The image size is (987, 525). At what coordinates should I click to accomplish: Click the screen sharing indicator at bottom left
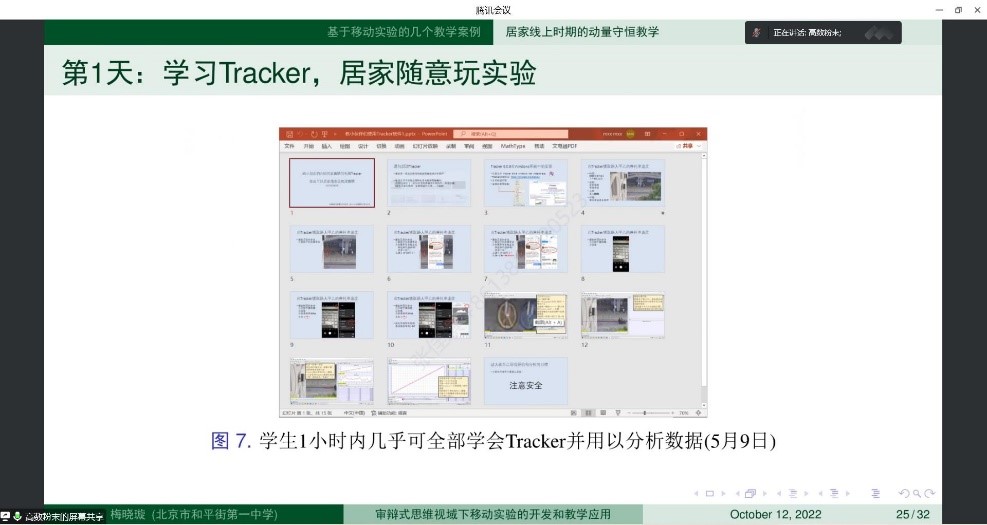55,516
